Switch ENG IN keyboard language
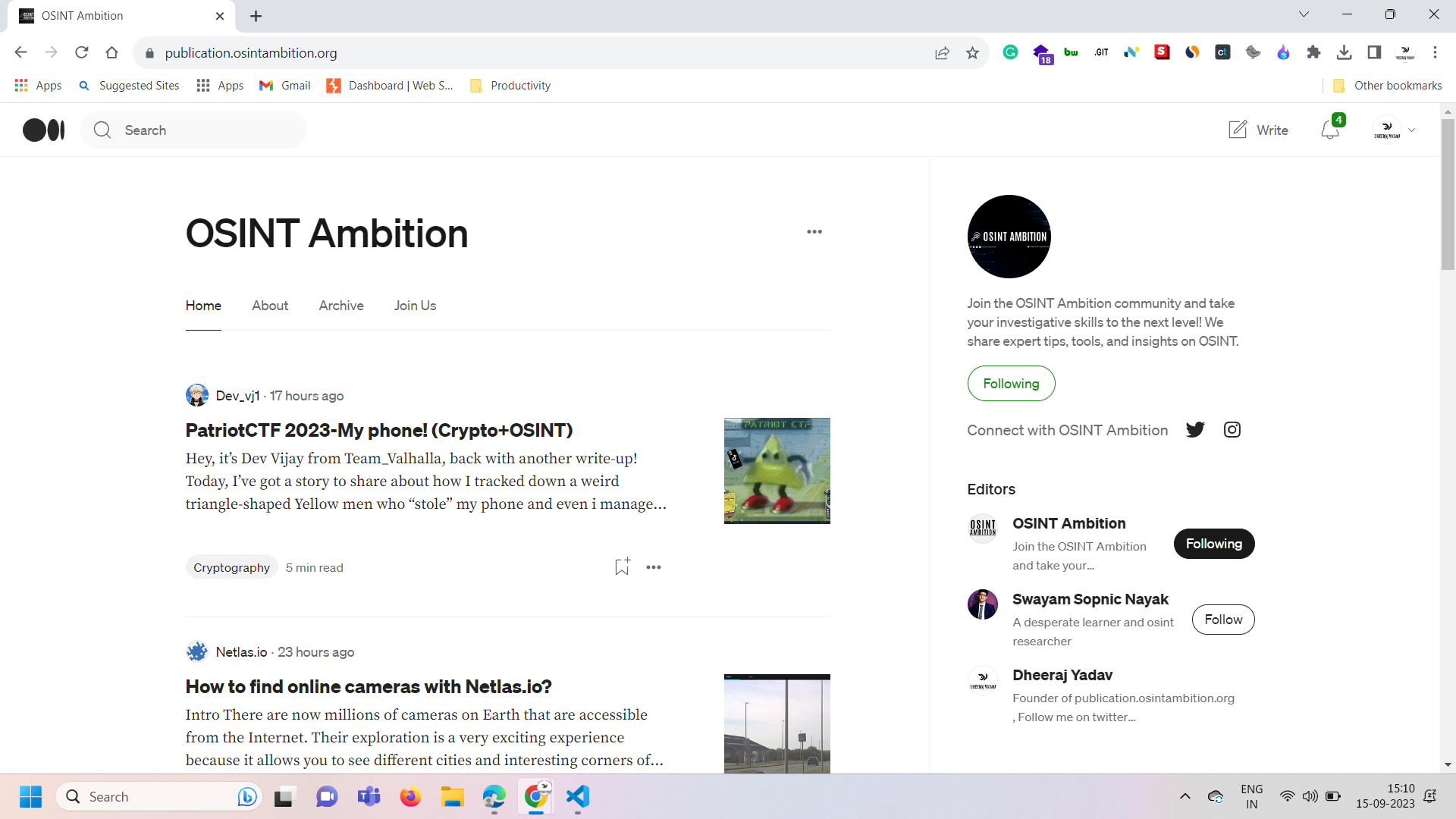Viewport: 1456px width, 819px height. coord(1252,796)
